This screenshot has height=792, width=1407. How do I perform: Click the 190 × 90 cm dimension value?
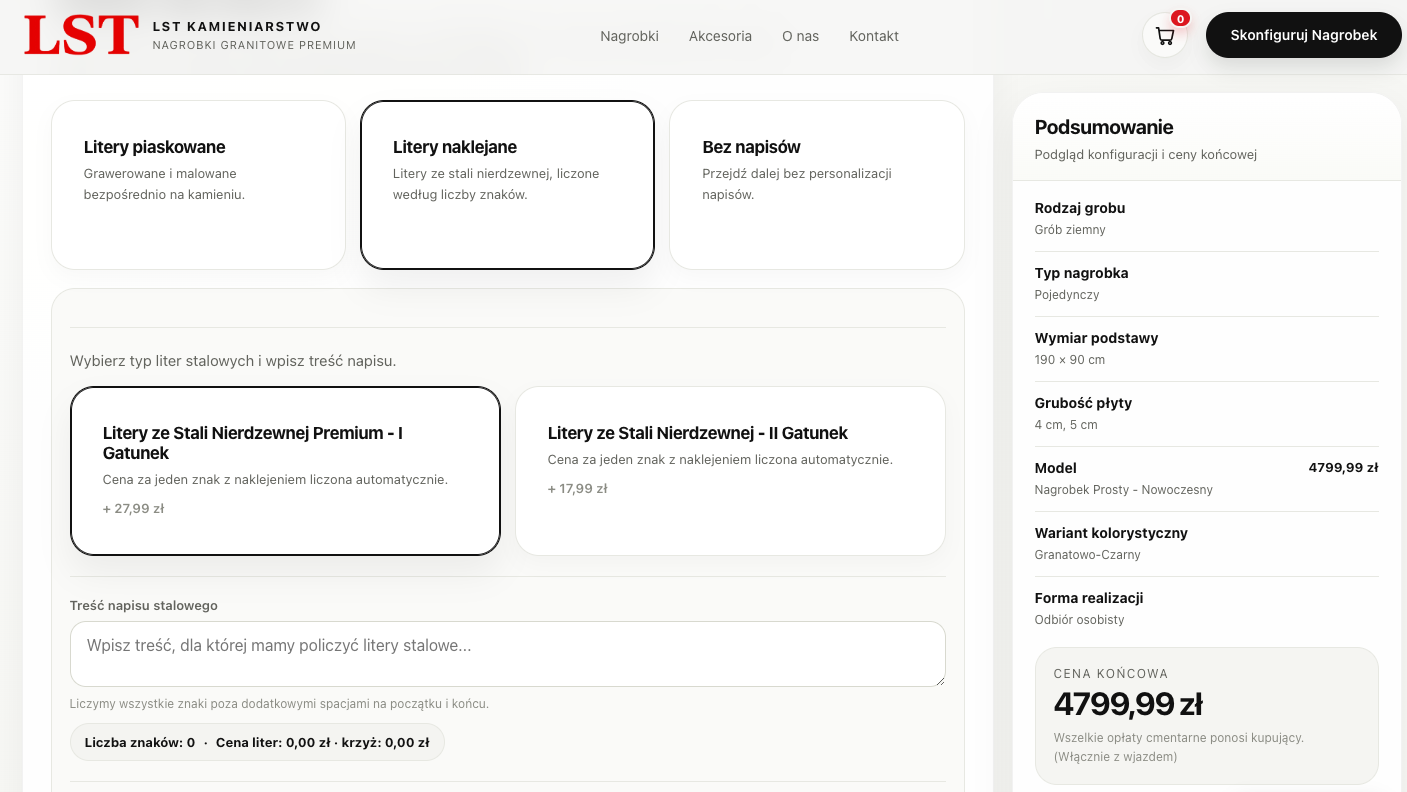point(1070,360)
